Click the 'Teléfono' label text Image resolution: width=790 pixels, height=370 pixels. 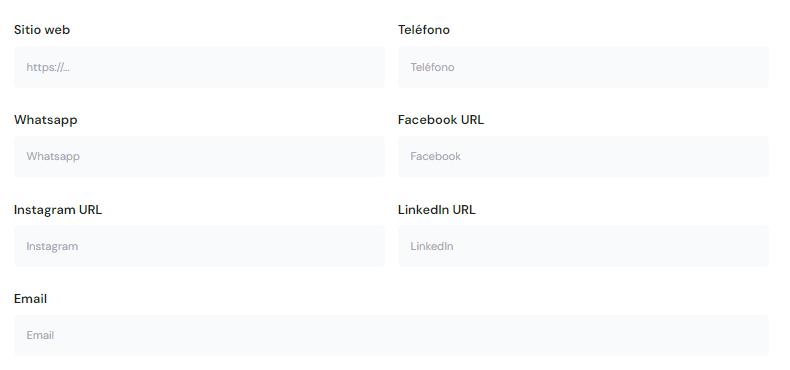click(424, 30)
